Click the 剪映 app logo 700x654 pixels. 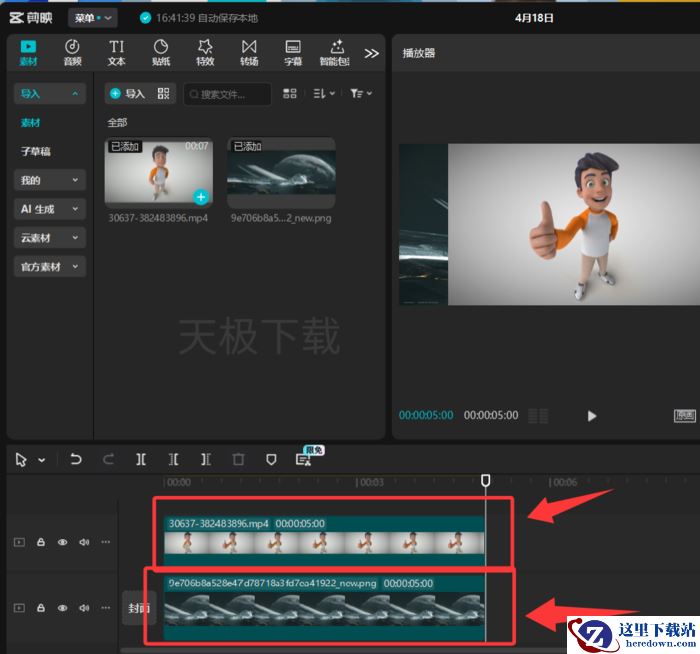pyautogui.click(x=31, y=18)
